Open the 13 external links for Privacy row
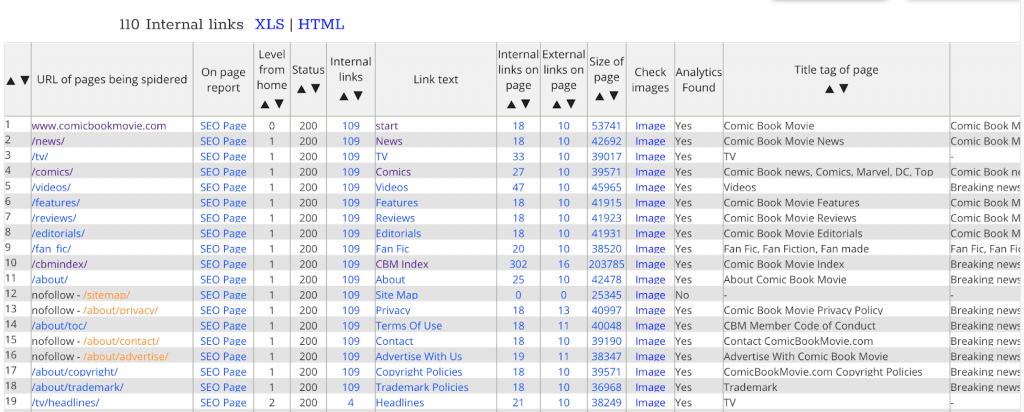 coord(564,310)
